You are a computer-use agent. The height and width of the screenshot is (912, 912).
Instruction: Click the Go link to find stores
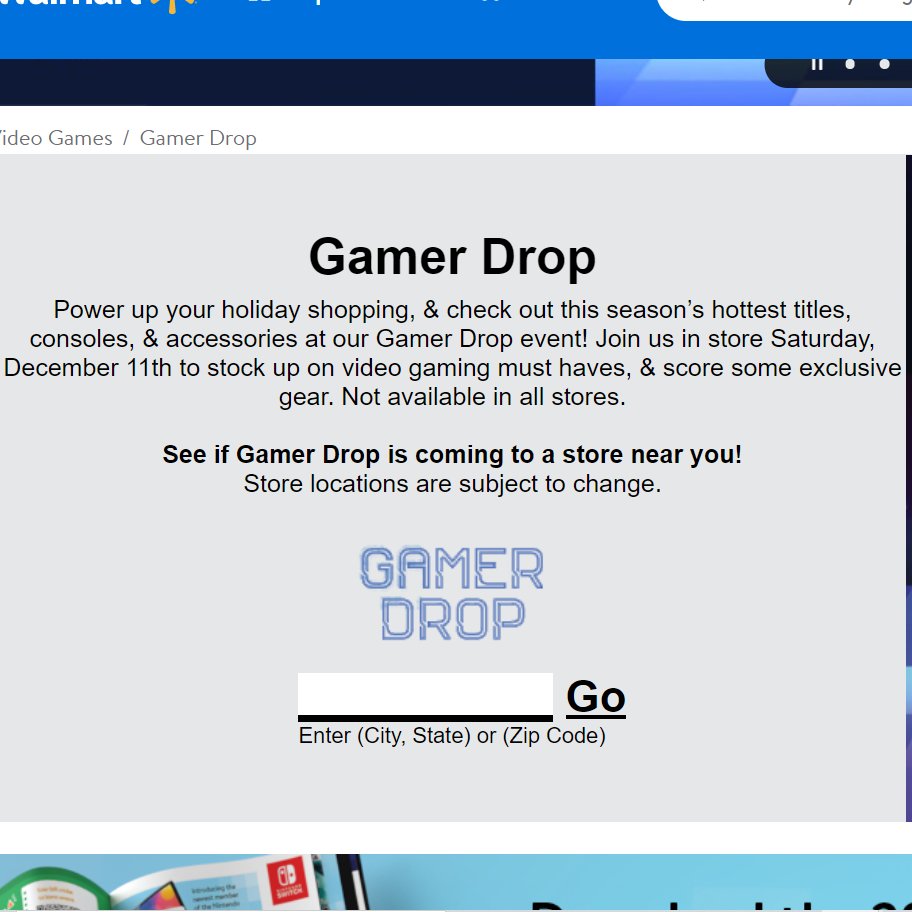(x=596, y=696)
